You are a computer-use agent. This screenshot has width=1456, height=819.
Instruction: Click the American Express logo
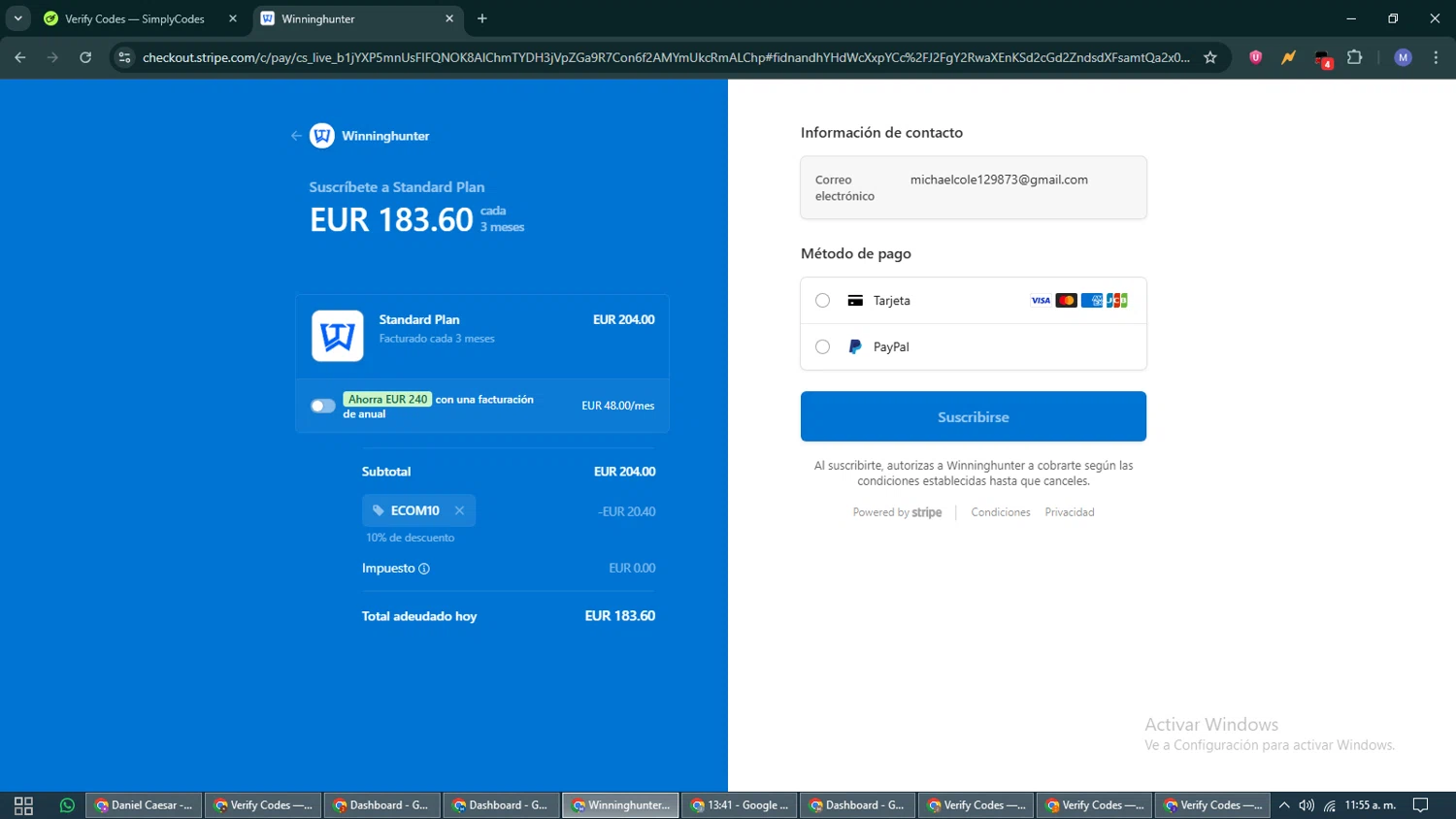[x=1092, y=301]
